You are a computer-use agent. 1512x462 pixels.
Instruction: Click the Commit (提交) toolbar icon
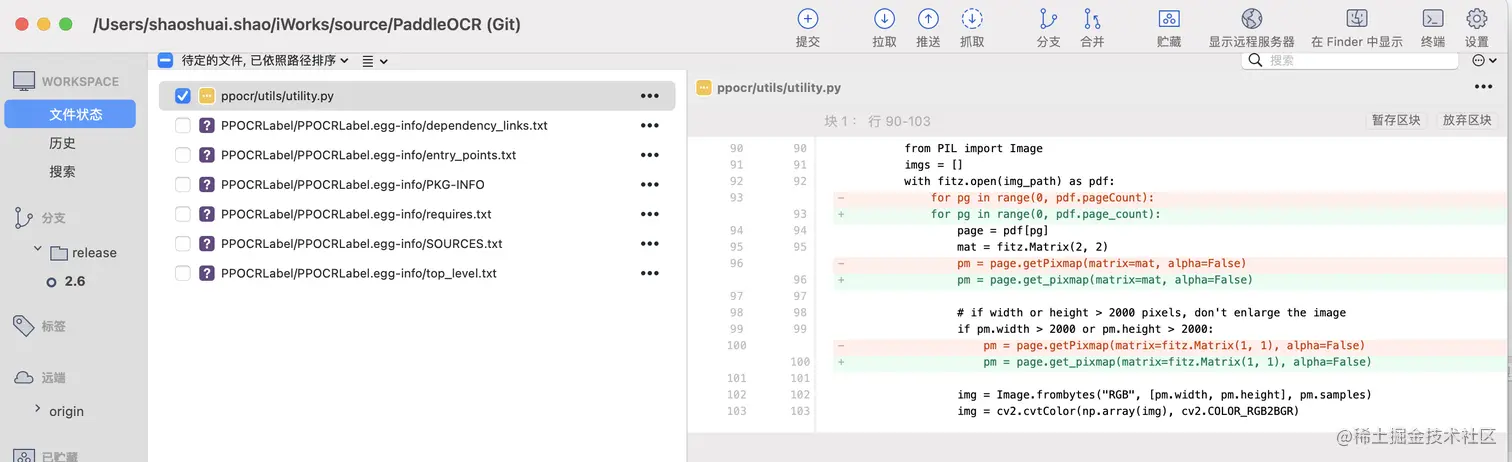coord(807,19)
